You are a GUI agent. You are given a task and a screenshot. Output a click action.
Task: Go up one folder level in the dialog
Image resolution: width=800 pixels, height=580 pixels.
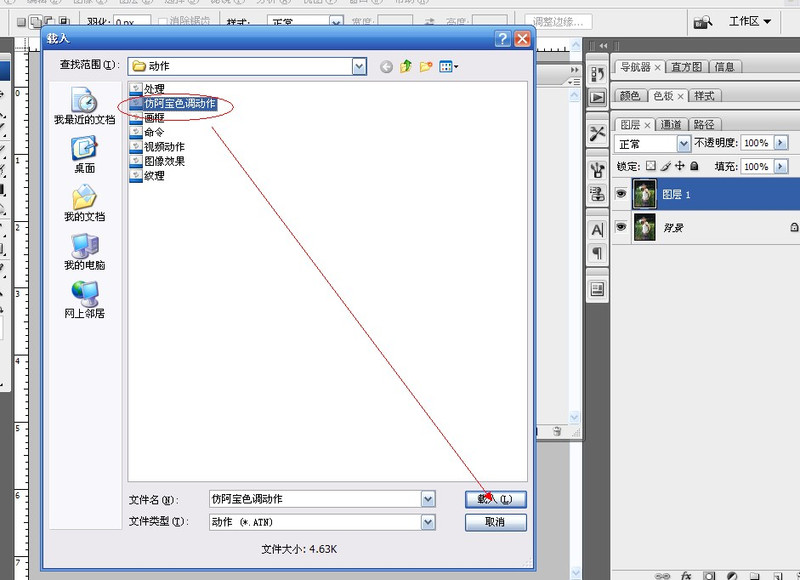pyautogui.click(x=406, y=66)
